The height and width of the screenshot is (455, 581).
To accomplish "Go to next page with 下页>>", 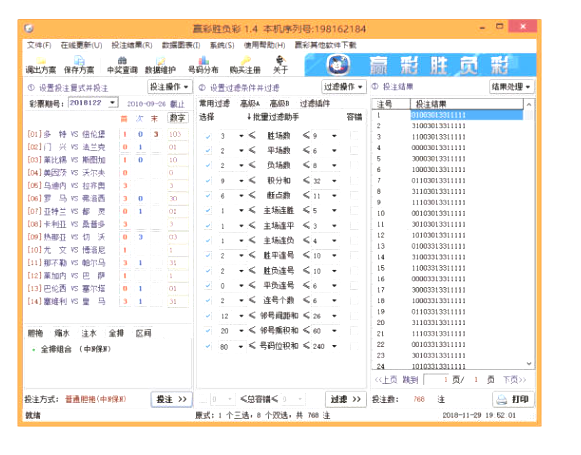I will 515,380.
